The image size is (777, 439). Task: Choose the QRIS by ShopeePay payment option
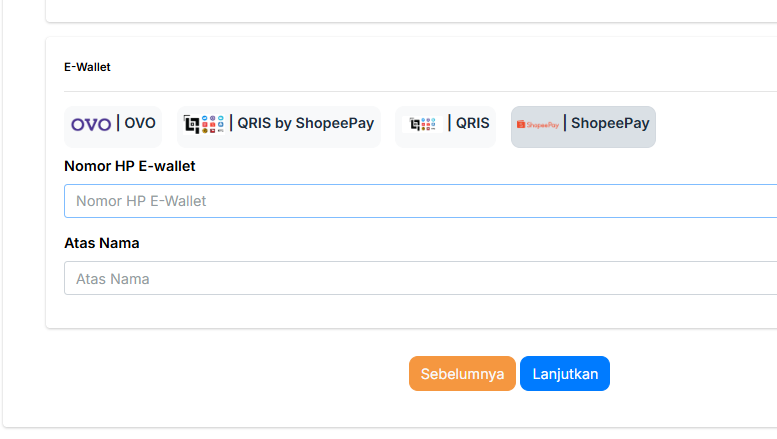tap(279, 126)
